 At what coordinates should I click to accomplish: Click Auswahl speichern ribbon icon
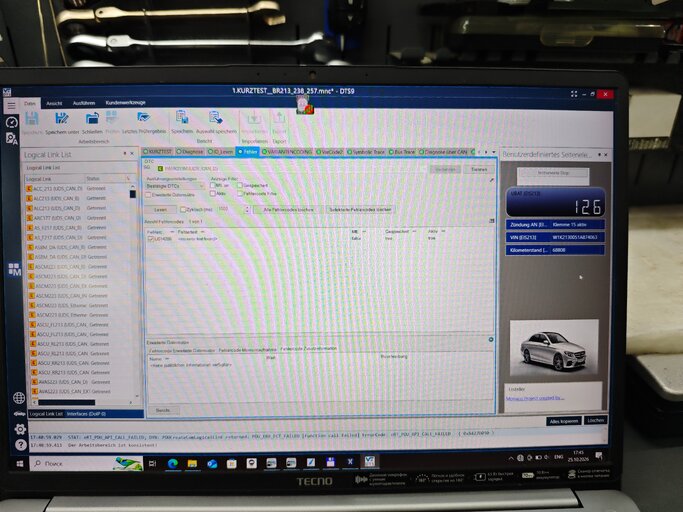click(216, 118)
